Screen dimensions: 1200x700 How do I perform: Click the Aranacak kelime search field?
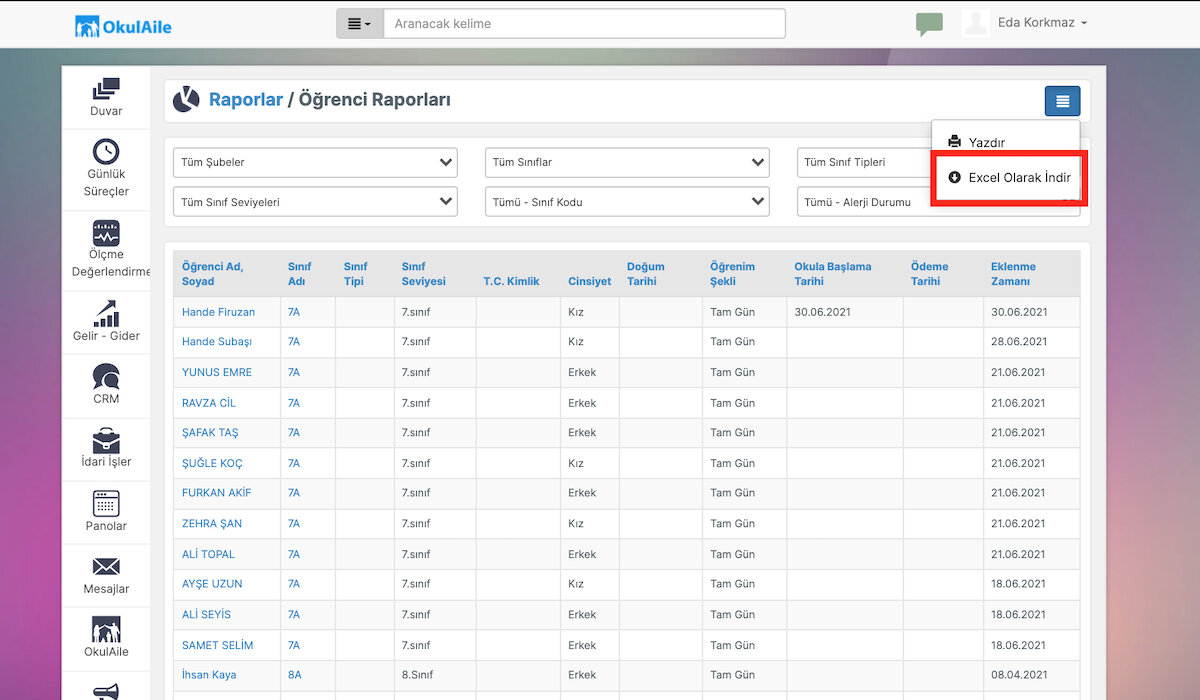coord(584,24)
